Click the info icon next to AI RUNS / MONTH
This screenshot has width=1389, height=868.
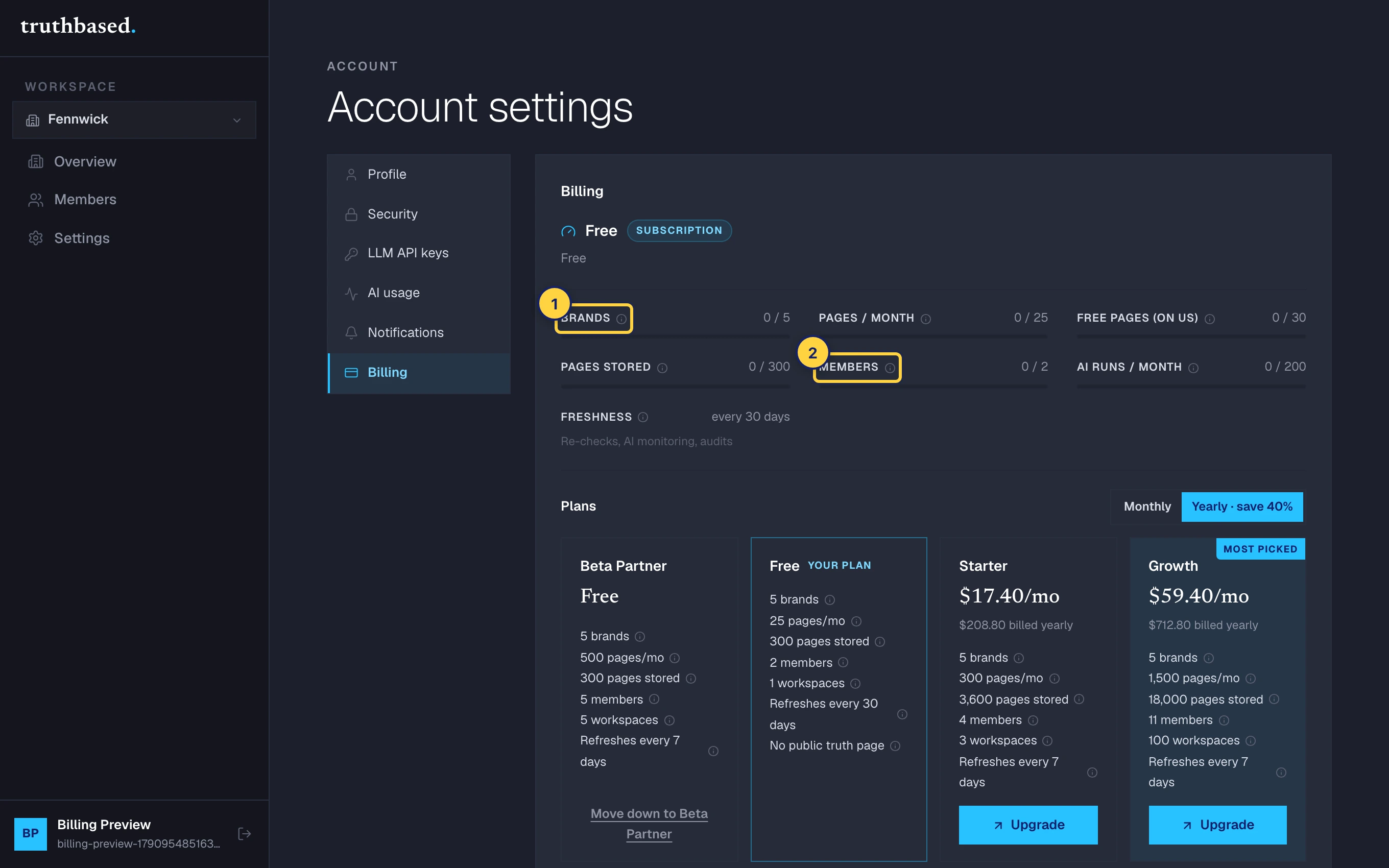(x=1193, y=368)
